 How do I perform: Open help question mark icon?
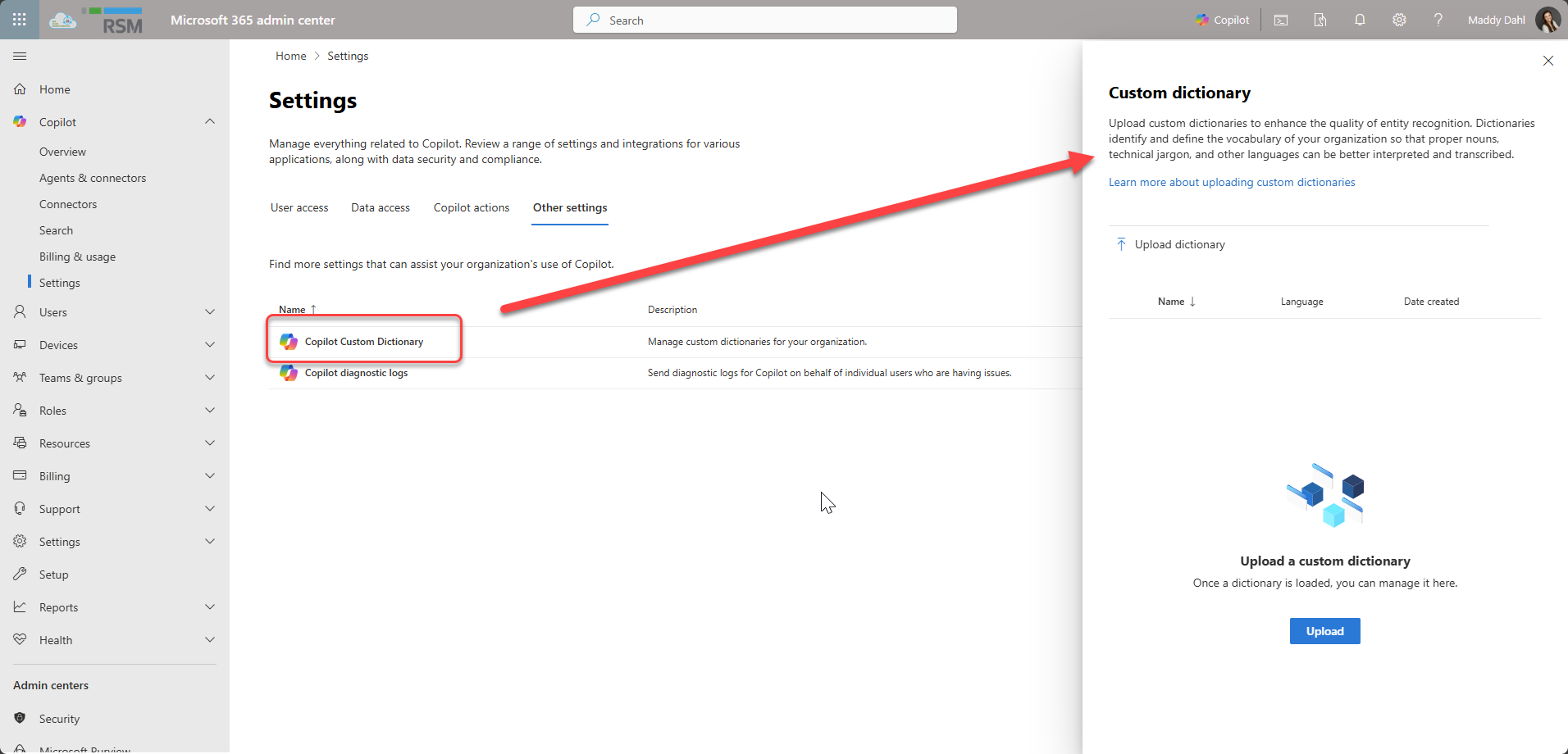pos(1438,20)
